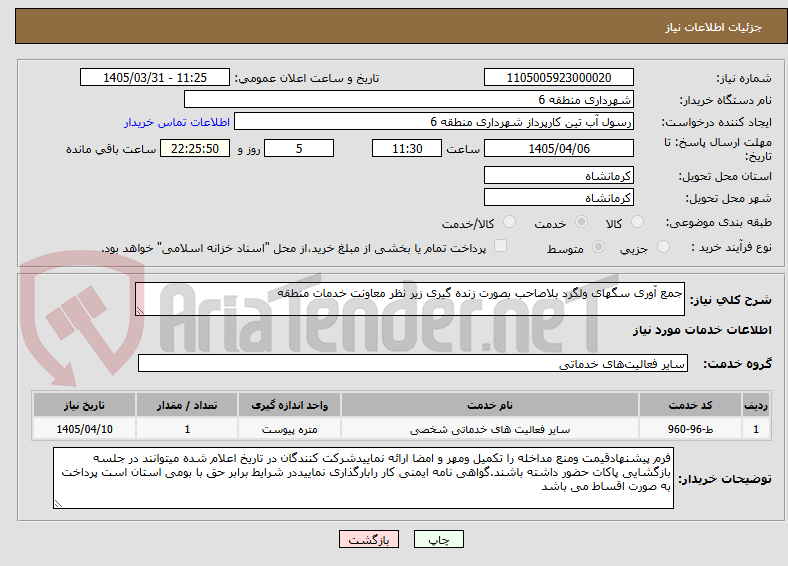The image size is (788, 566).
Task: Click service code cell ط-96-960
Action: click(691, 429)
